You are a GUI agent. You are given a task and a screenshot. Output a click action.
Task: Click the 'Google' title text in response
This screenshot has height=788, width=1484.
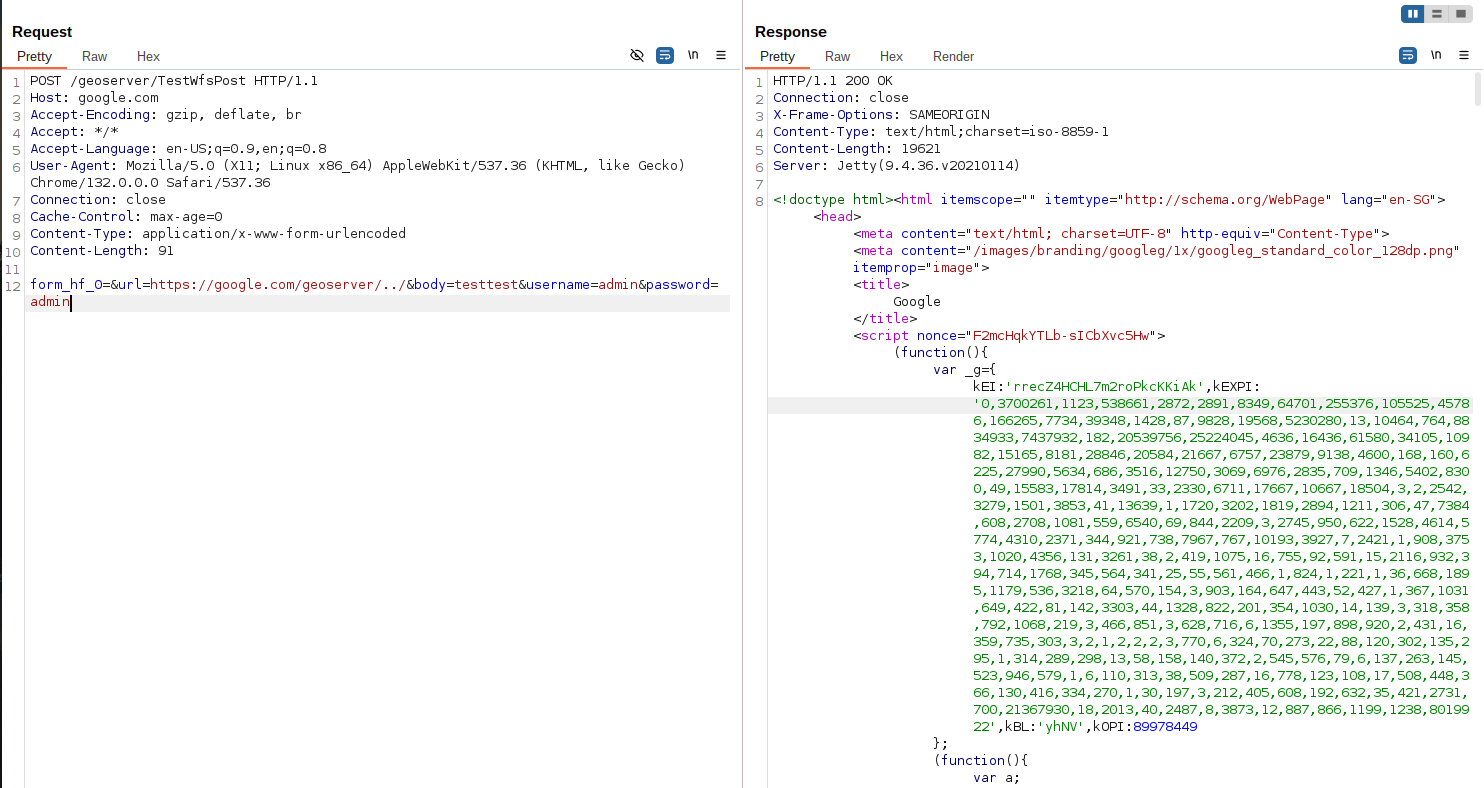tap(917, 302)
